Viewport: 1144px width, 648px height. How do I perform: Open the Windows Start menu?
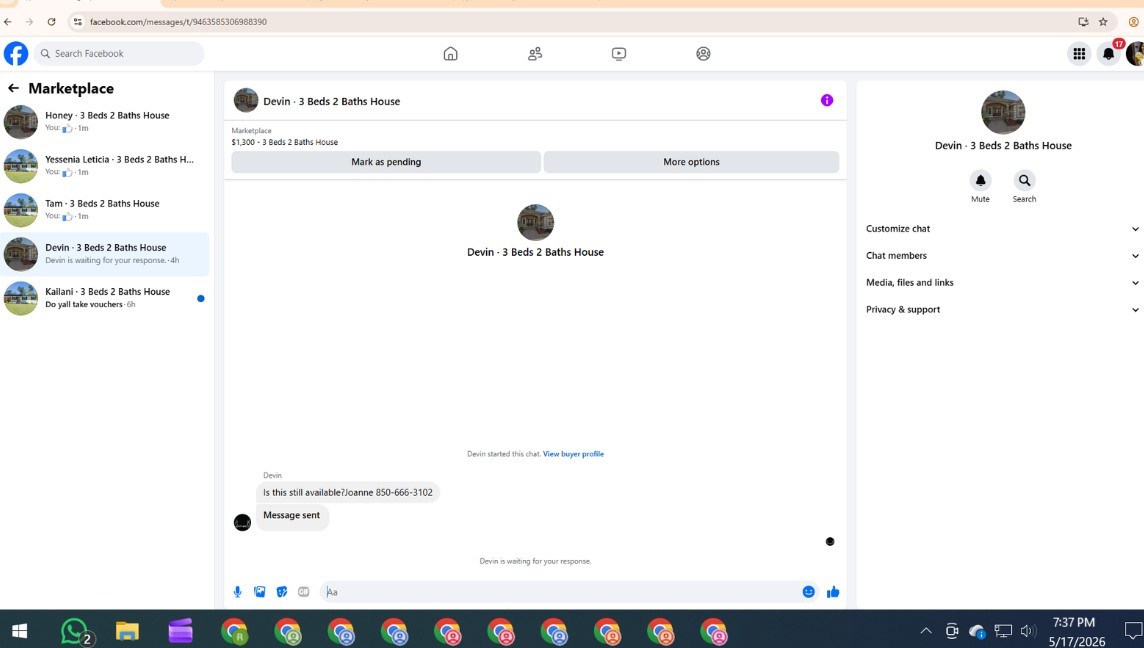point(20,631)
